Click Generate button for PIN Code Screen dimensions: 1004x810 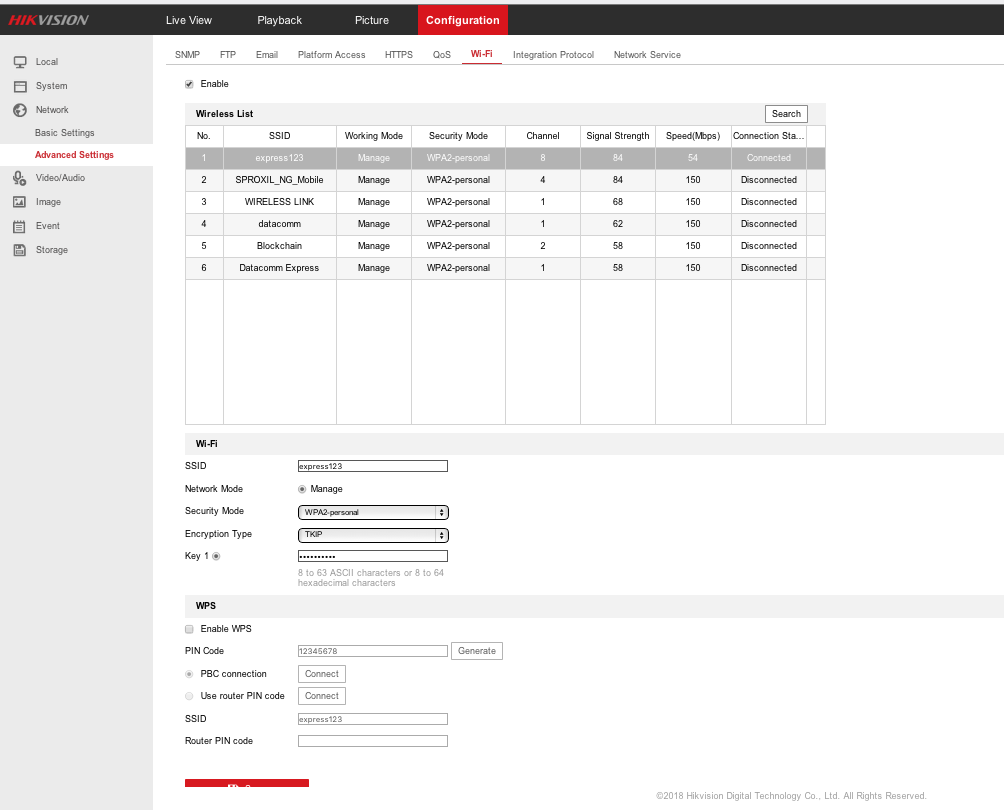coord(476,651)
